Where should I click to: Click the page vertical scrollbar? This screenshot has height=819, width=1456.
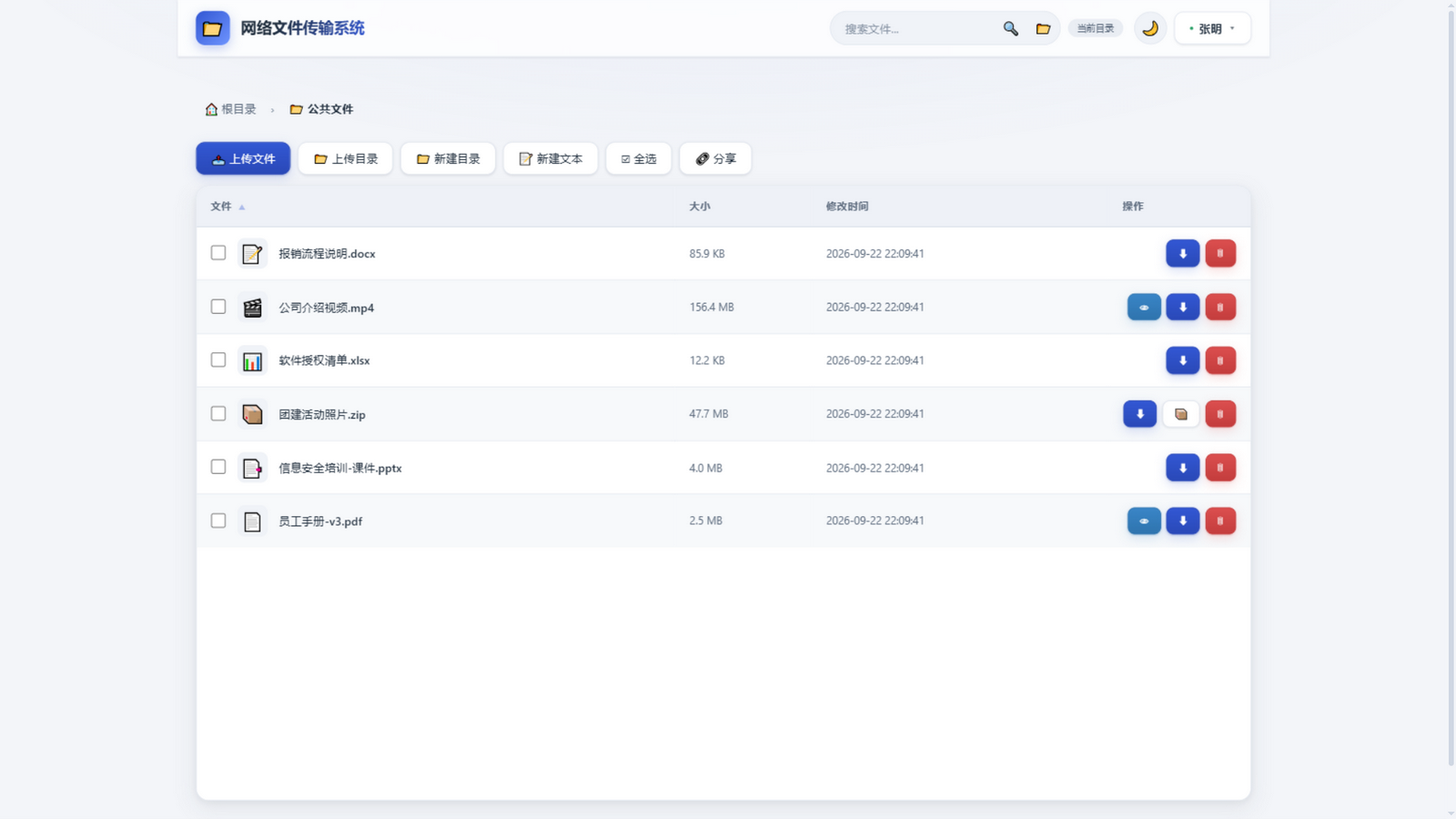click(1451, 387)
